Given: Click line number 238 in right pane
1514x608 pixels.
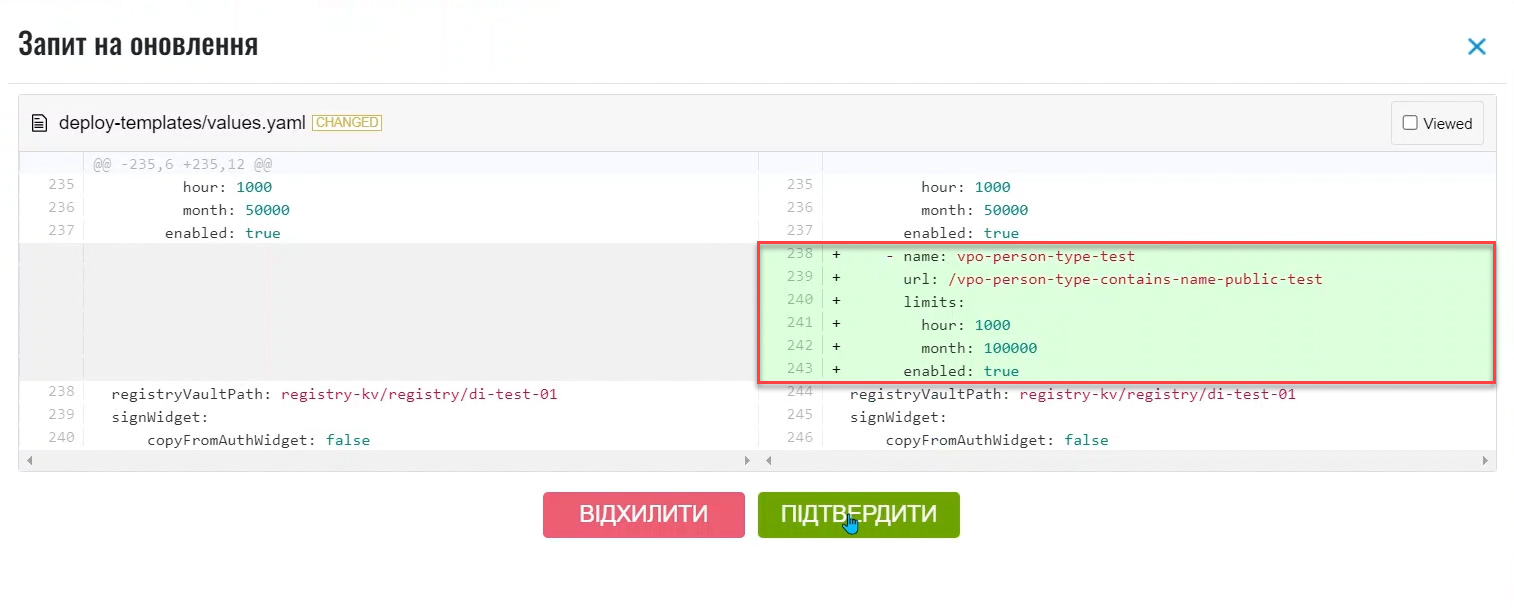Looking at the screenshot, I should pyautogui.click(x=800, y=254).
